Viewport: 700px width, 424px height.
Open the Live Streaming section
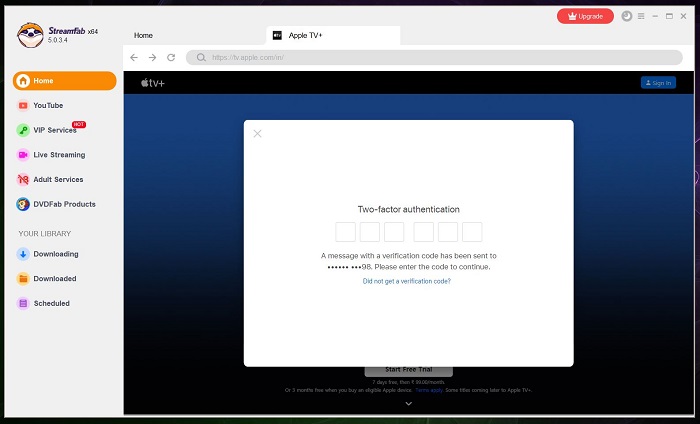click(59, 155)
